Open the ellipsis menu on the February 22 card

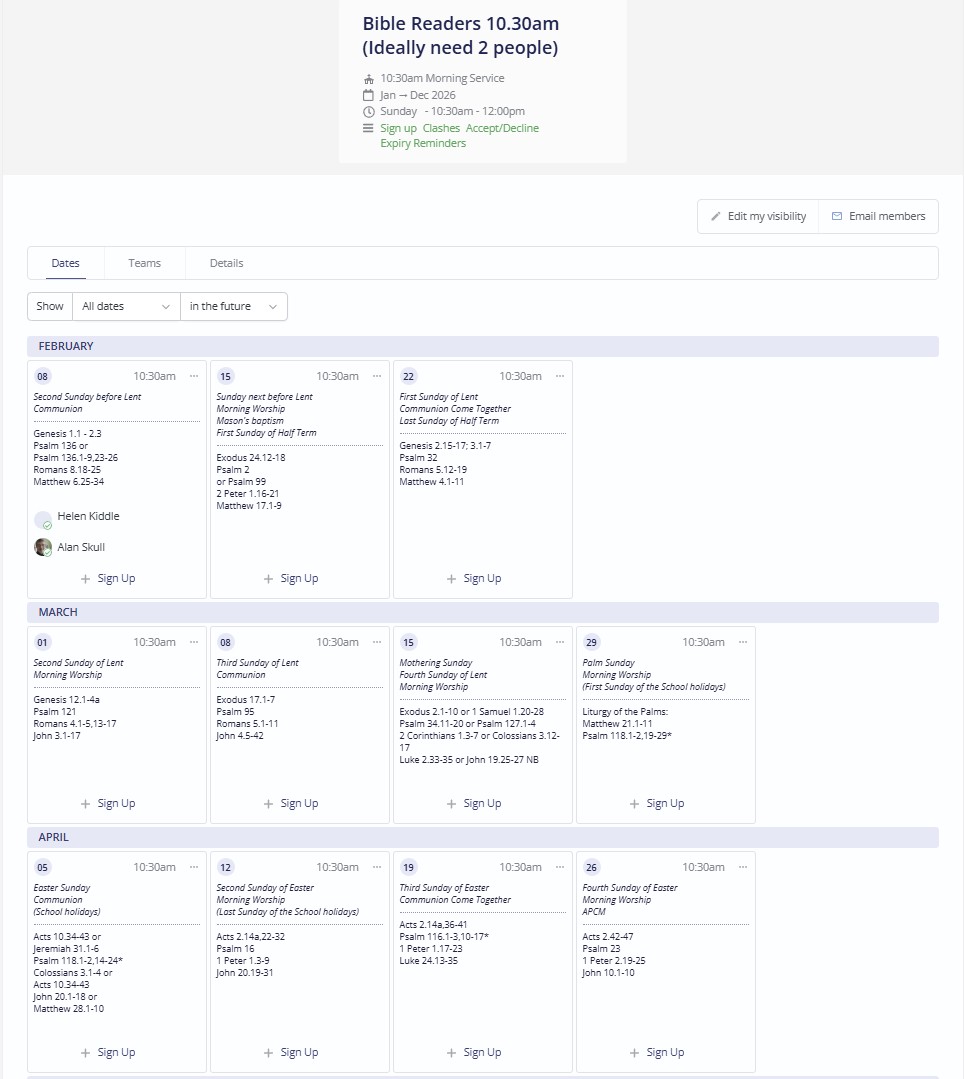pyautogui.click(x=559, y=375)
